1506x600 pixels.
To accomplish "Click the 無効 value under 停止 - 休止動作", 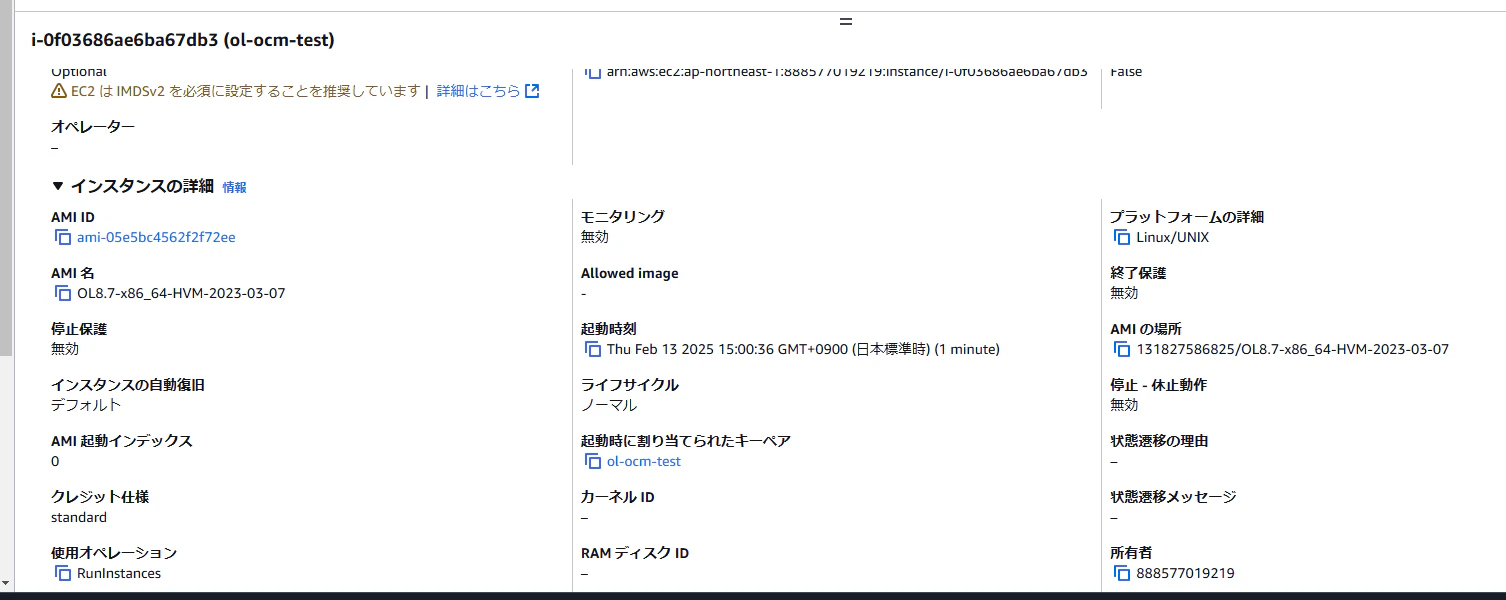I will (x=1124, y=406).
